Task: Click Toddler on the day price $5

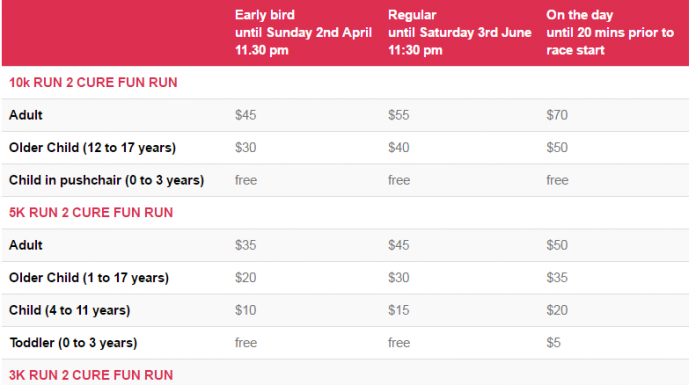Action: click(x=554, y=342)
